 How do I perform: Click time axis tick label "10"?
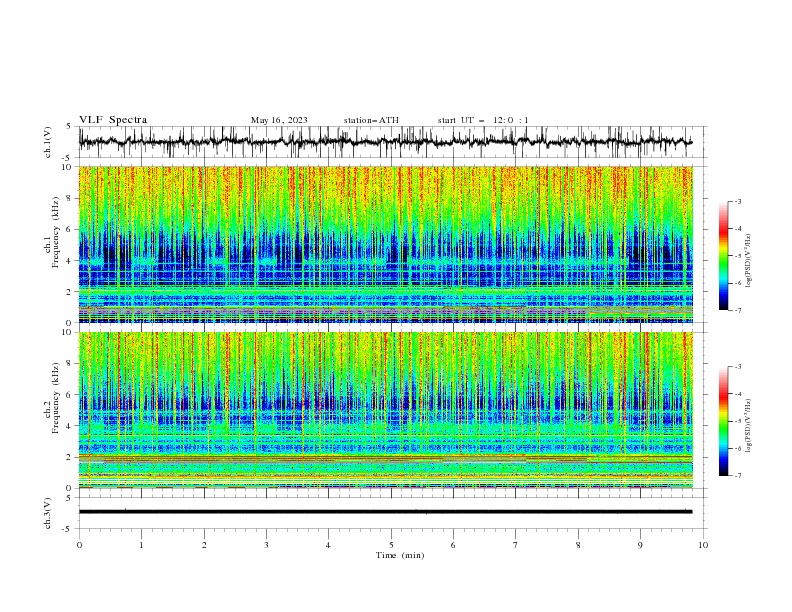tap(703, 545)
